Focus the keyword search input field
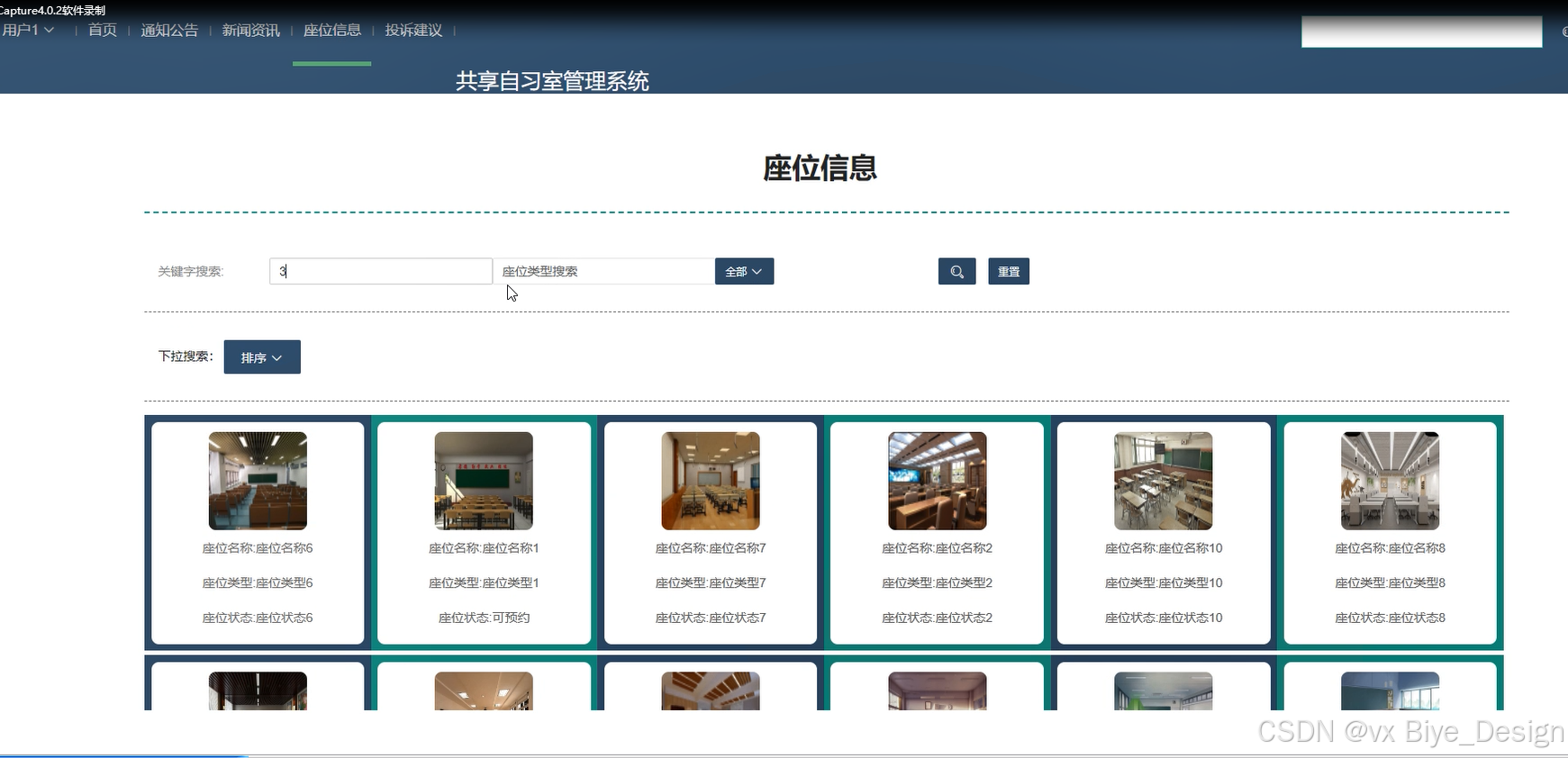The width and height of the screenshot is (1568, 758). (380, 271)
